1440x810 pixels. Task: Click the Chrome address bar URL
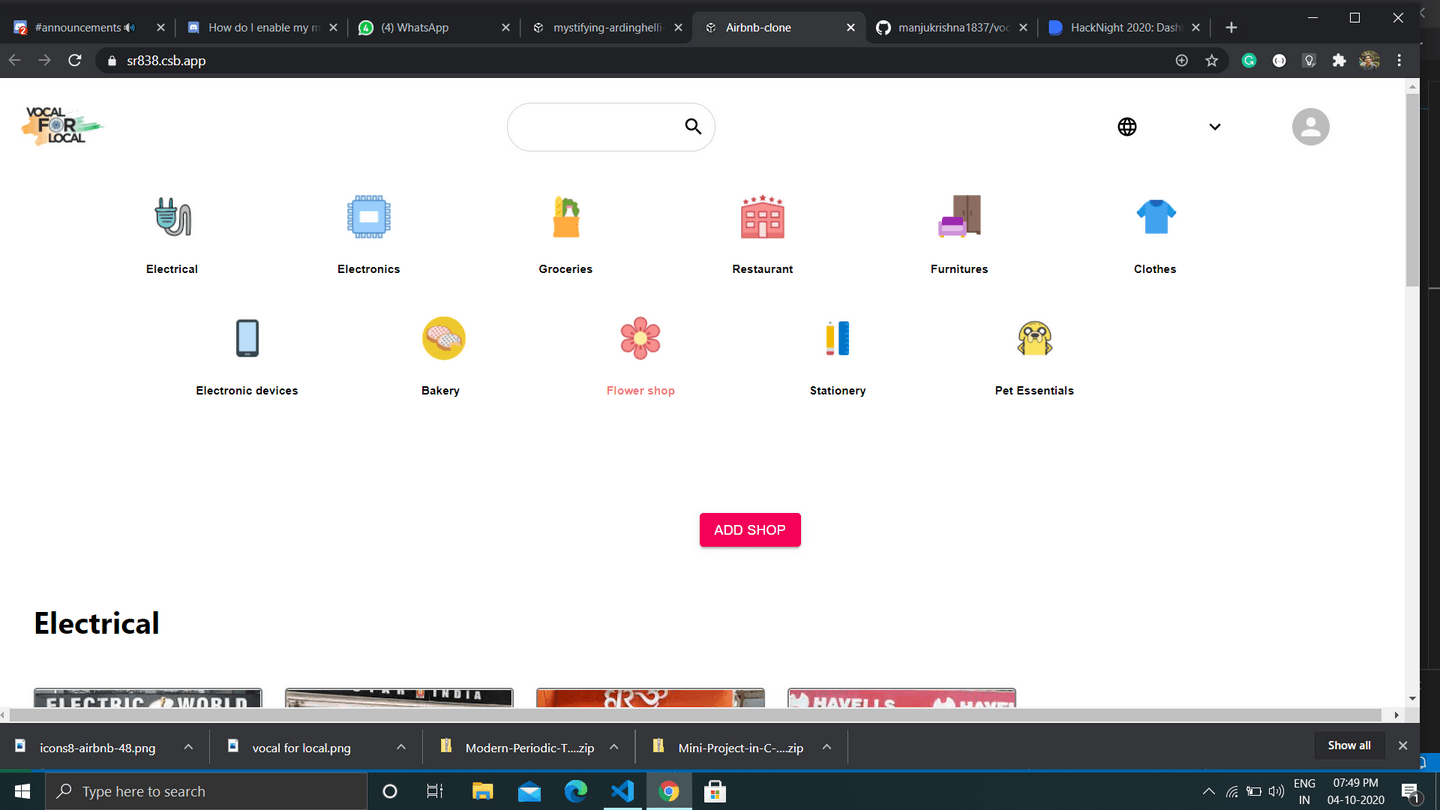click(166, 61)
